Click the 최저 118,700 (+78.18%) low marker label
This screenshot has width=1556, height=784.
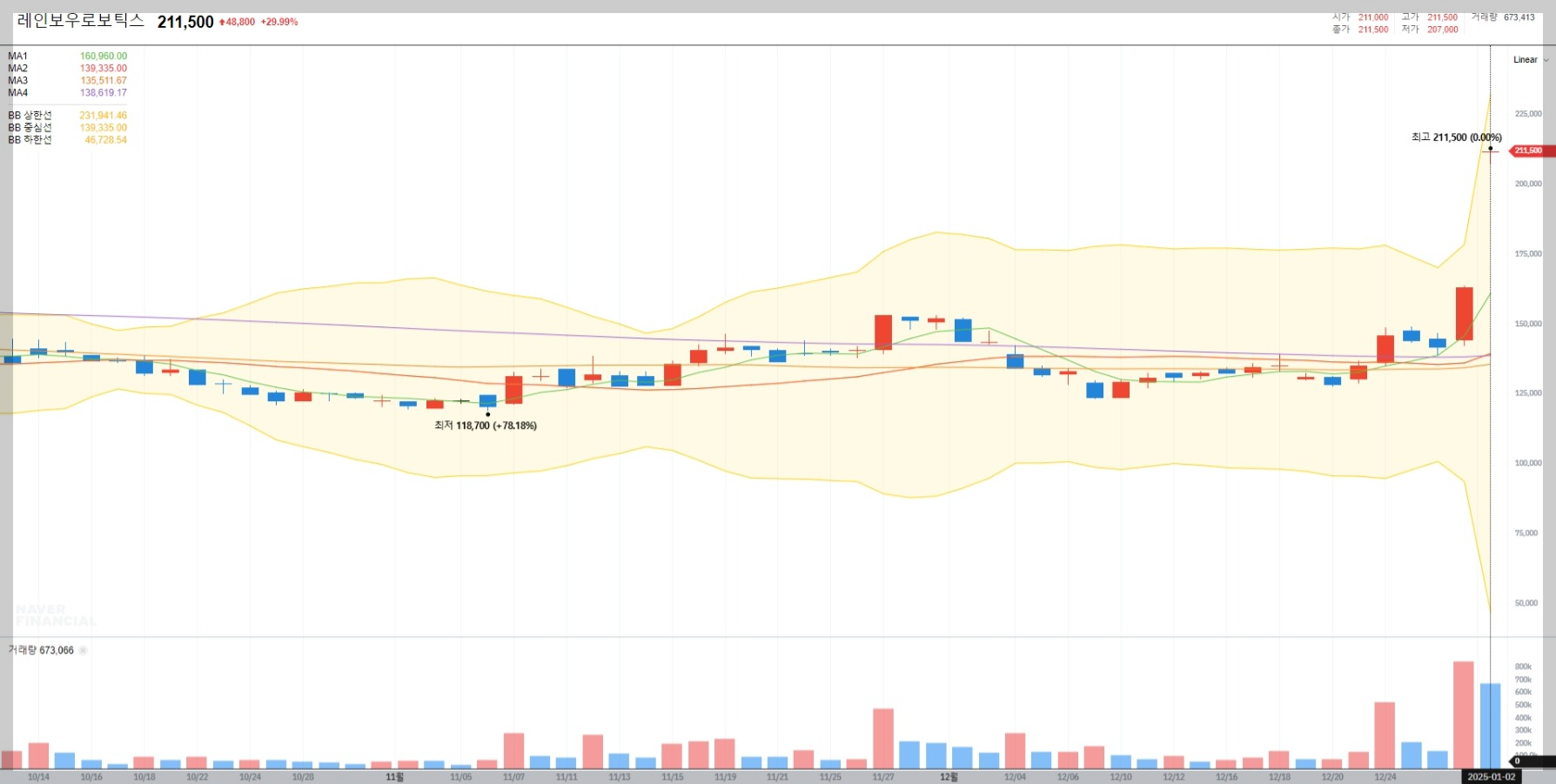click(x=486, y=426)
